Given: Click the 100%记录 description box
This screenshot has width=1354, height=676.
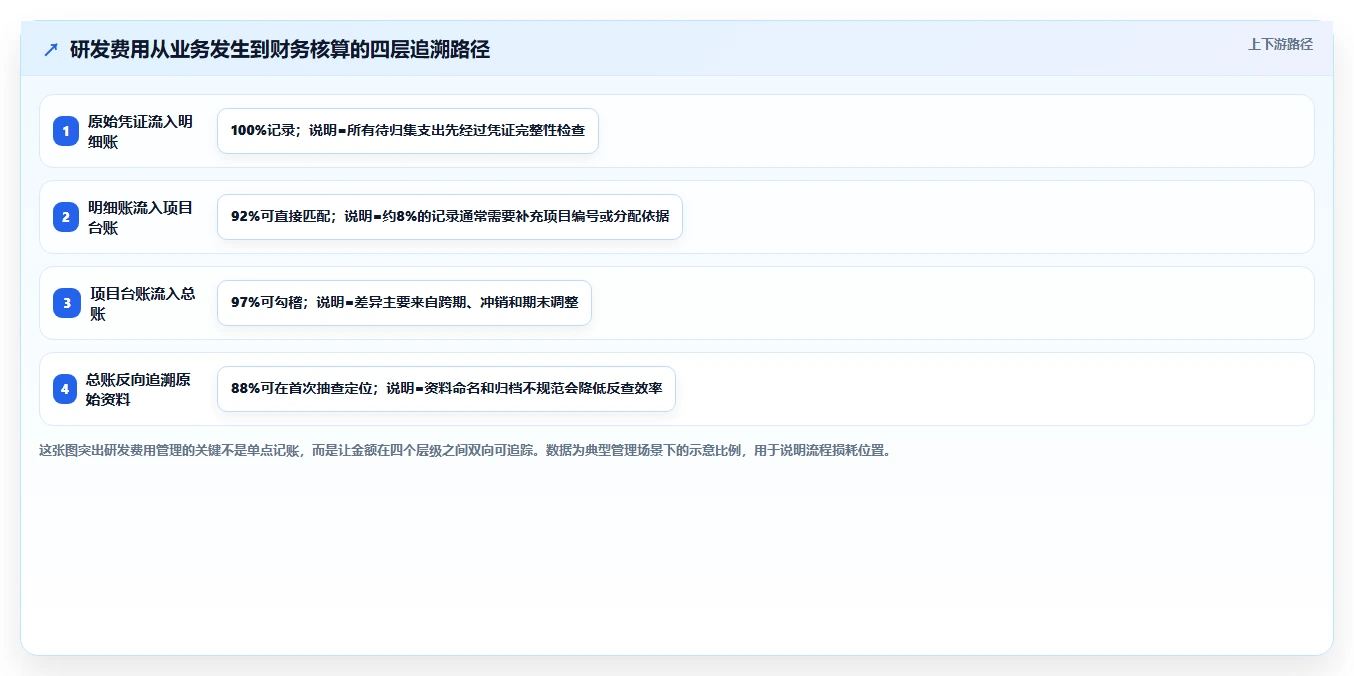Looking at the screenshot, I should (x=408, y=131).
